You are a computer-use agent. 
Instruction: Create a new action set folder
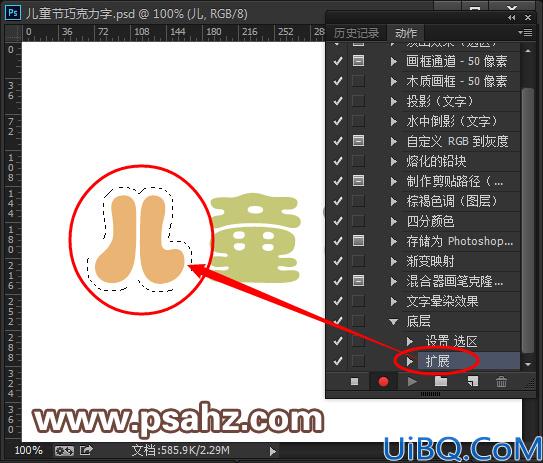point(441,381)
